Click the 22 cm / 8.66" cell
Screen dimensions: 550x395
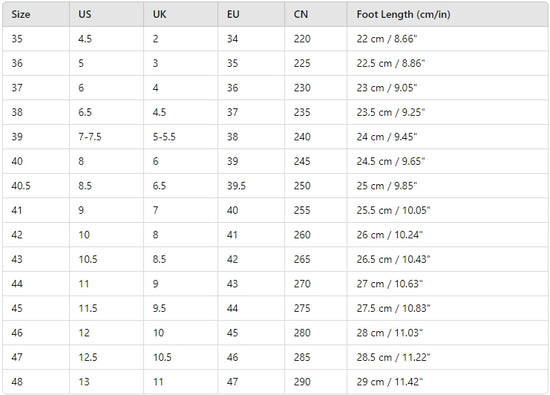(447, 39)
